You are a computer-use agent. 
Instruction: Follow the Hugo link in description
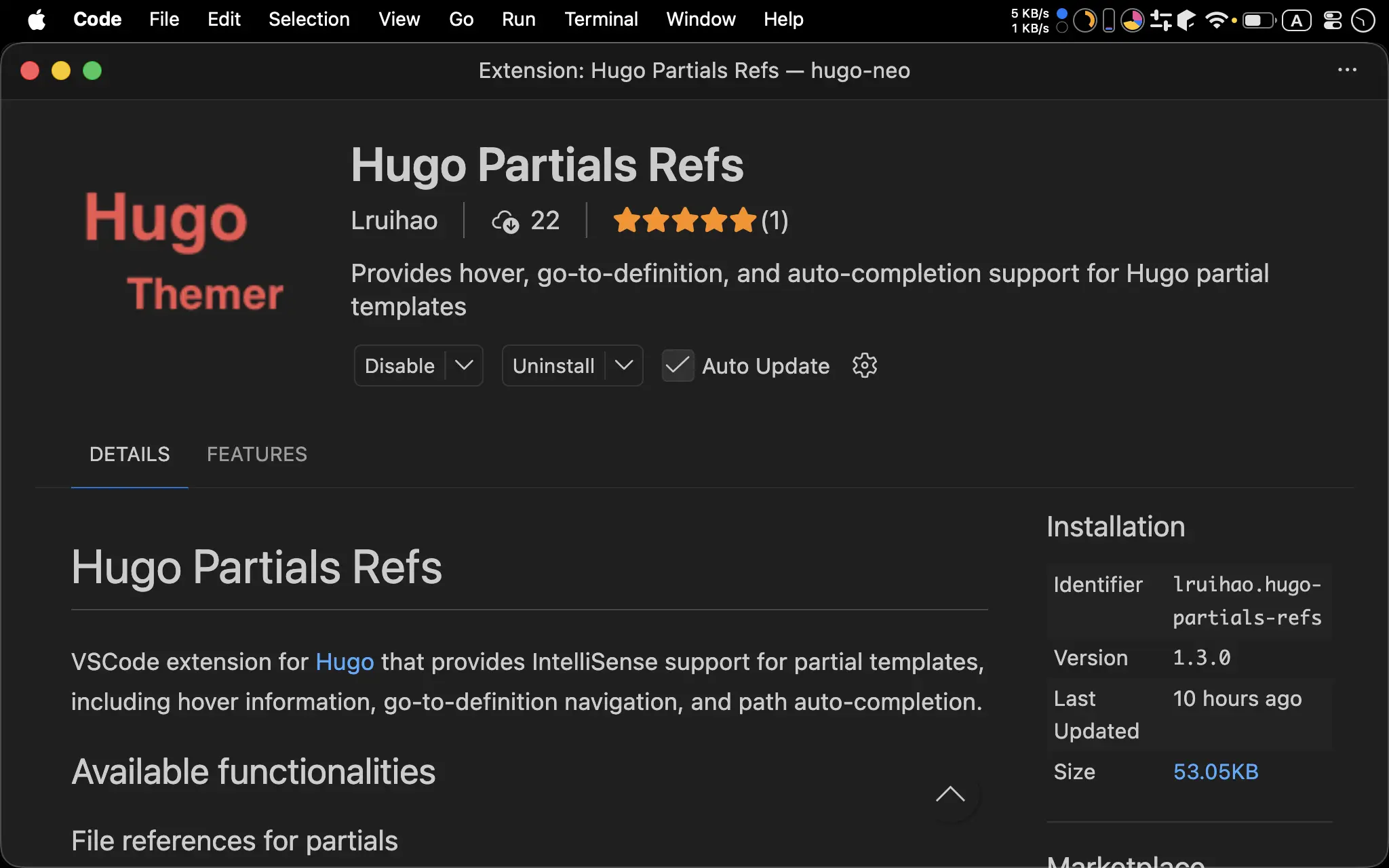345,662
